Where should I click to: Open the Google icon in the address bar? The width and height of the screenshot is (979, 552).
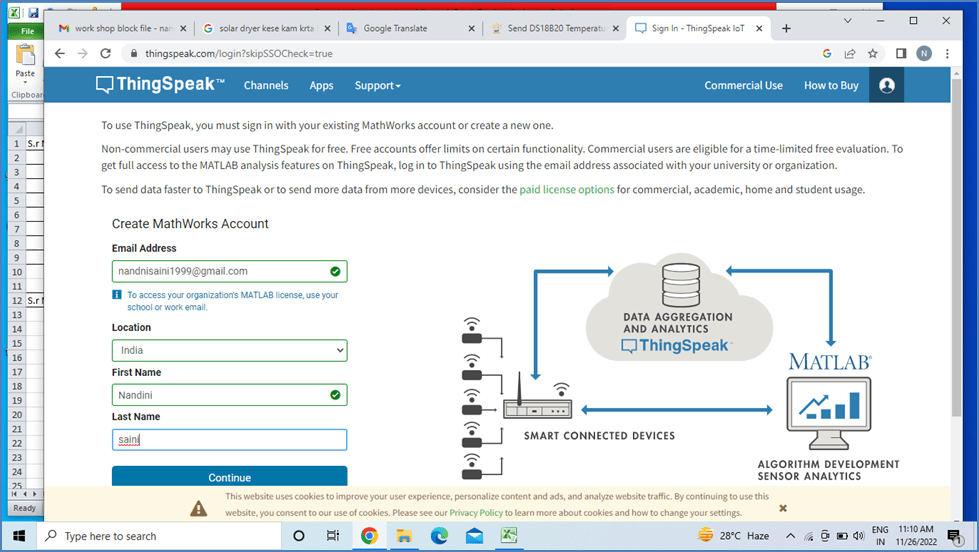click(827, 54)
